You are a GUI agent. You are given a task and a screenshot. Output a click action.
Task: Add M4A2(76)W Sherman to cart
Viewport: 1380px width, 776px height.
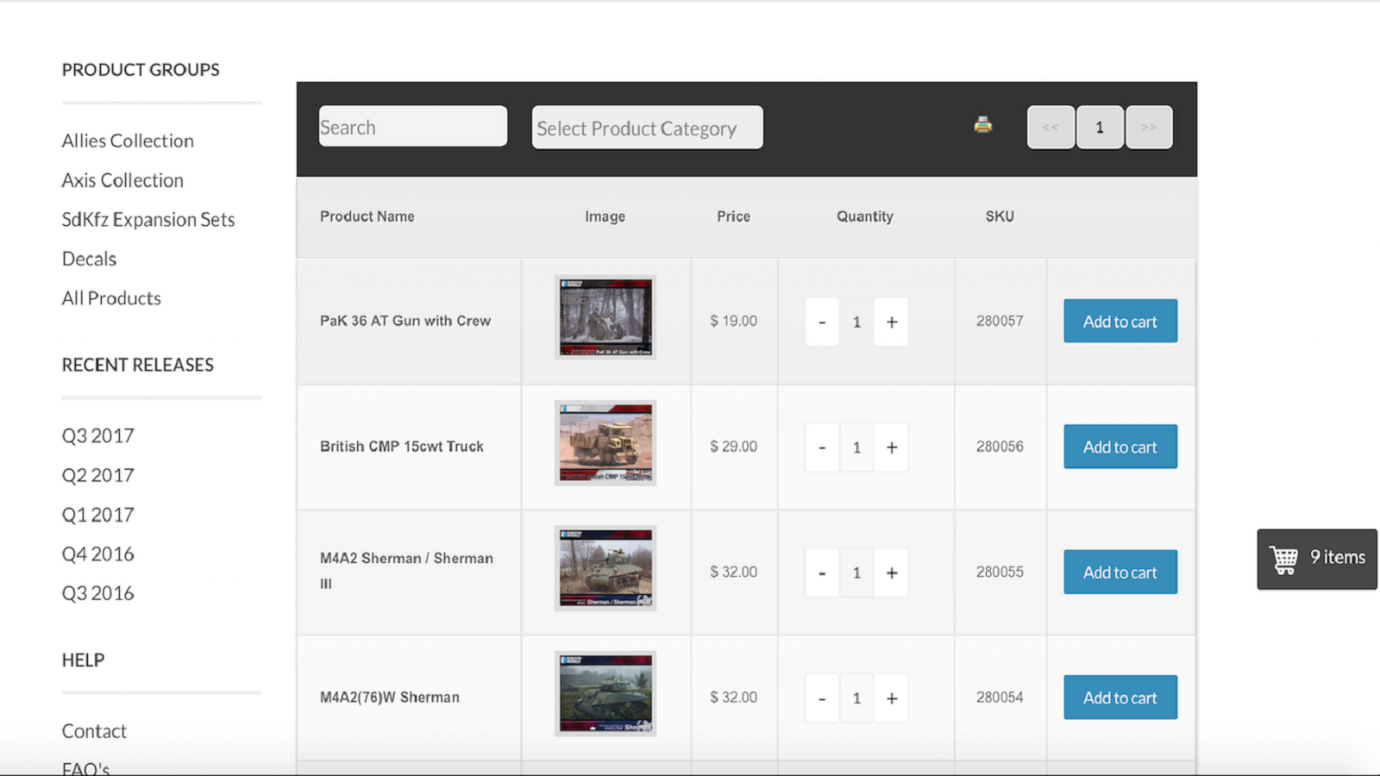[x=1120, y=698]
